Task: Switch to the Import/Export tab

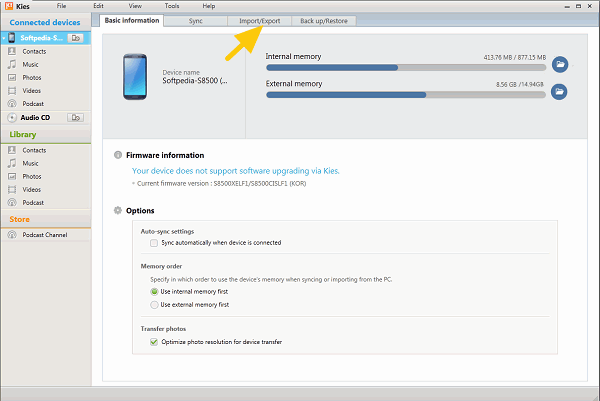Action: pos(259,21)
